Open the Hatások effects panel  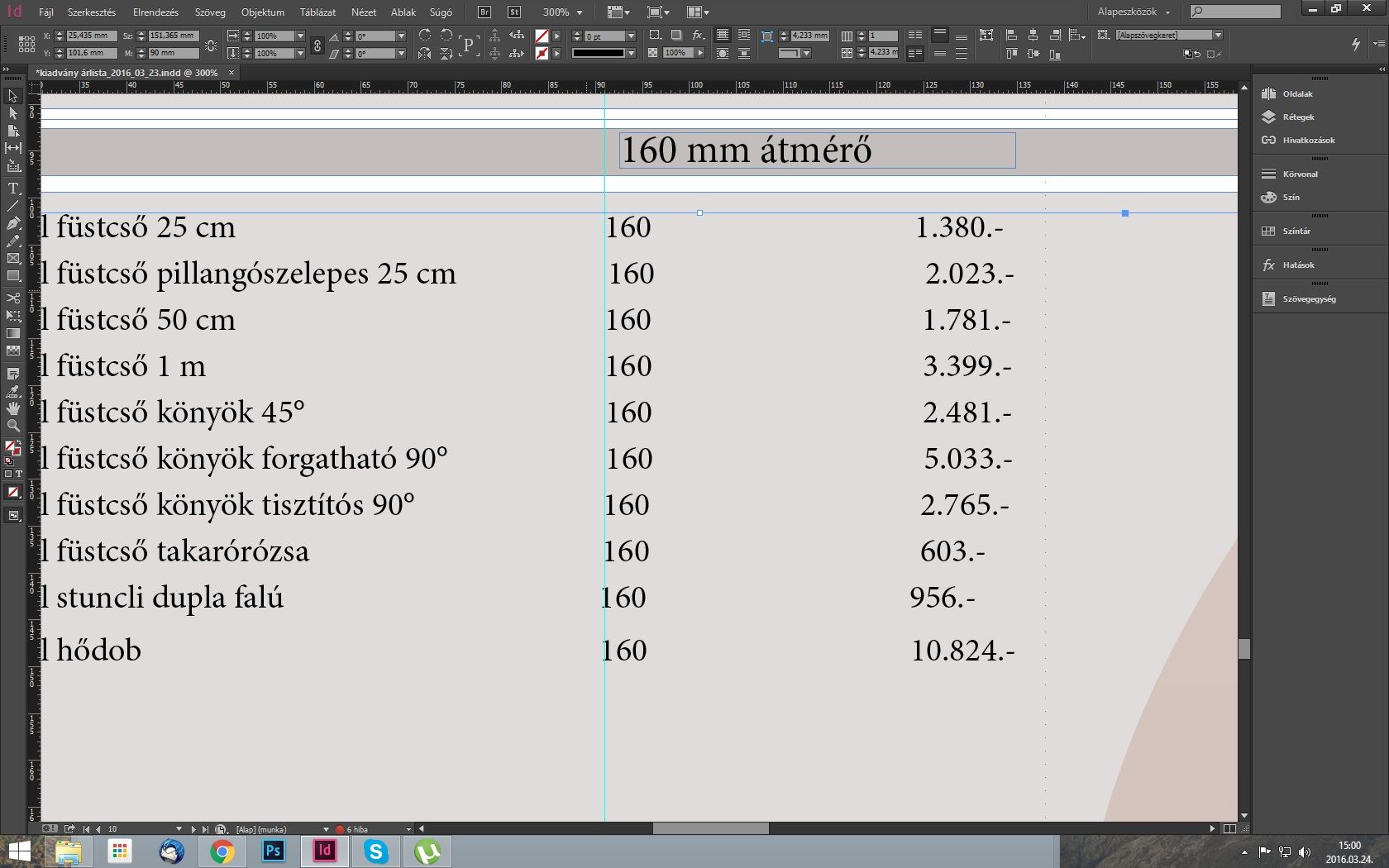[1298, 265]
